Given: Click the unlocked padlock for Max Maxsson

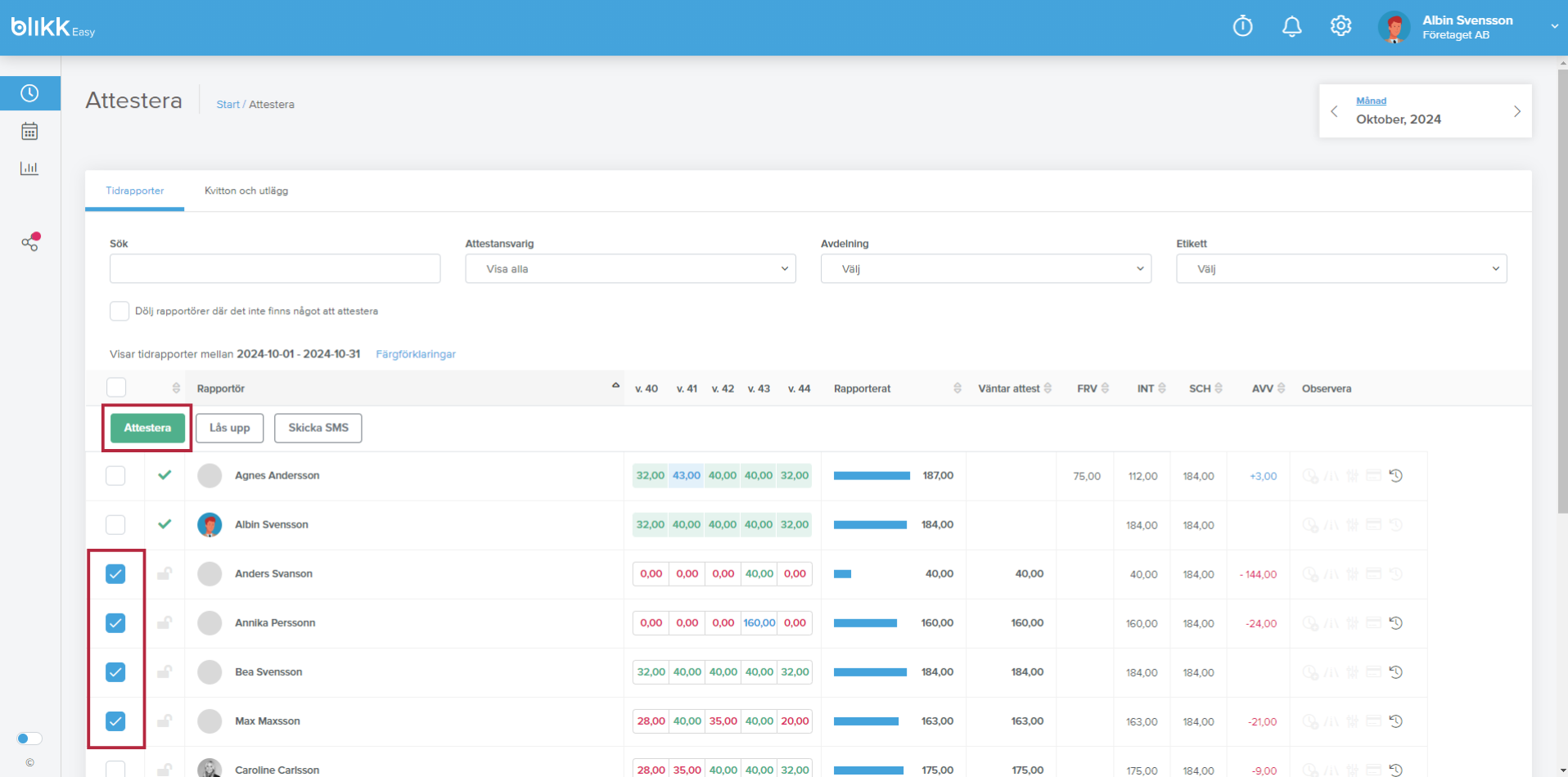Looking at the screenshot, I should click(x=164, y=721).
